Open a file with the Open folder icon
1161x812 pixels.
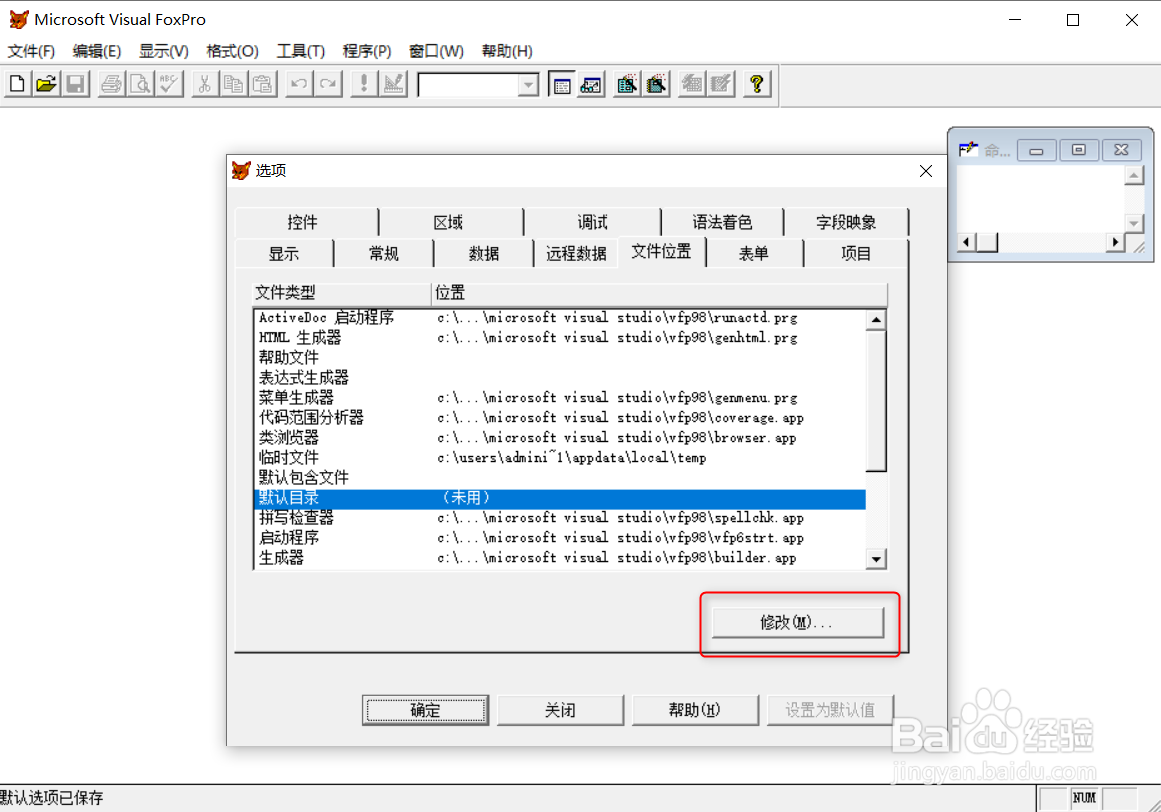coord(46,84)
